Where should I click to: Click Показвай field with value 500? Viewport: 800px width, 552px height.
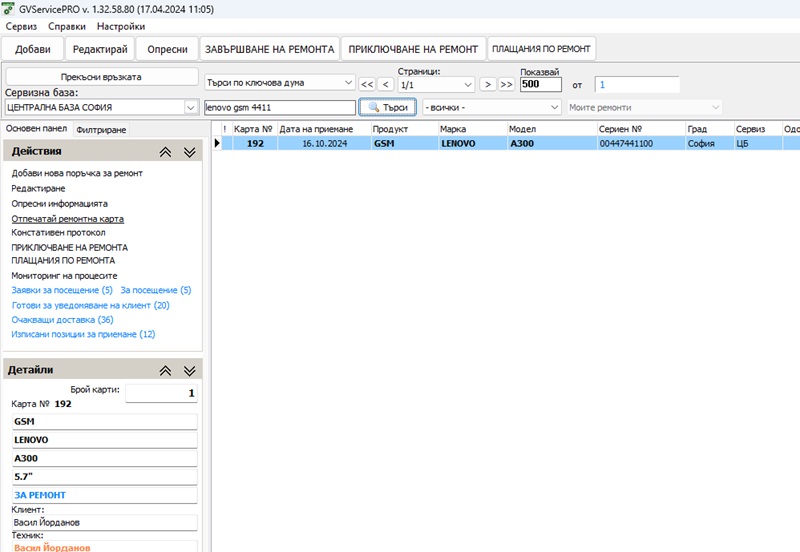click(541, 84)
